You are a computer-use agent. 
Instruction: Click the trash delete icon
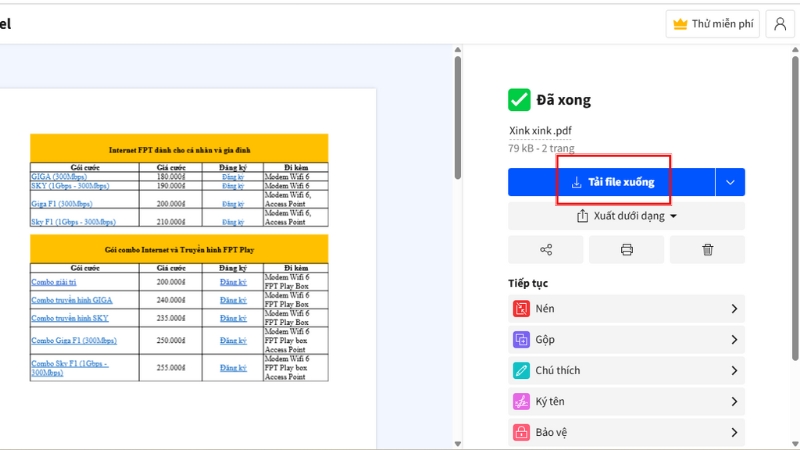click(x=707, y=250)
